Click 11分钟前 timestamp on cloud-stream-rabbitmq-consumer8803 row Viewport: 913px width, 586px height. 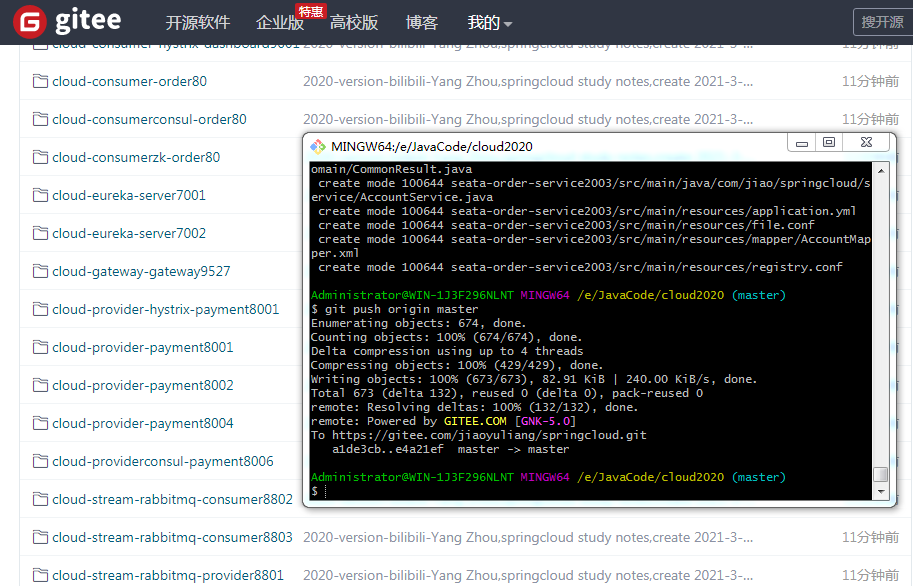[870, 537]
